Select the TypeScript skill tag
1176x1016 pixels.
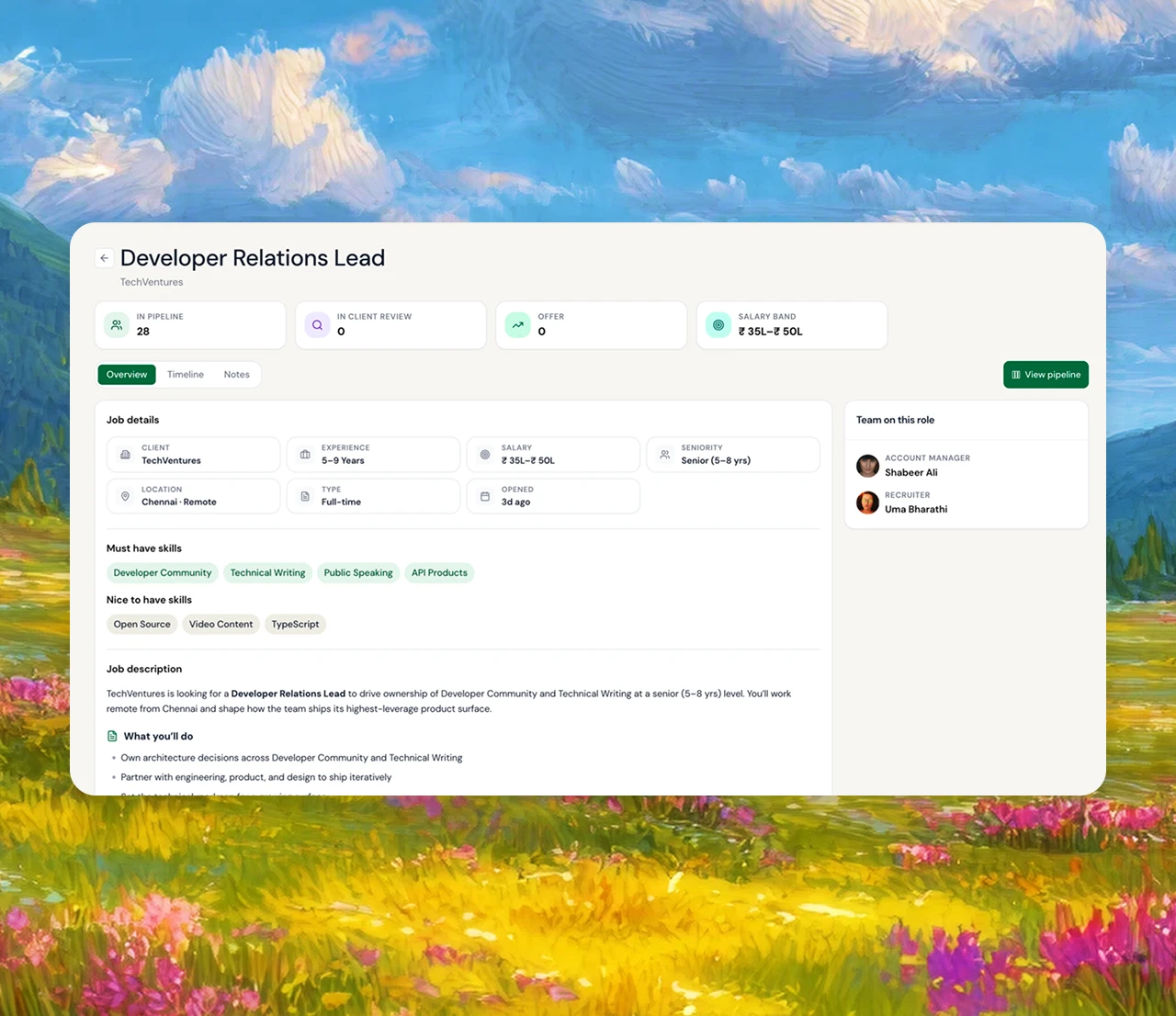[295, 625]
